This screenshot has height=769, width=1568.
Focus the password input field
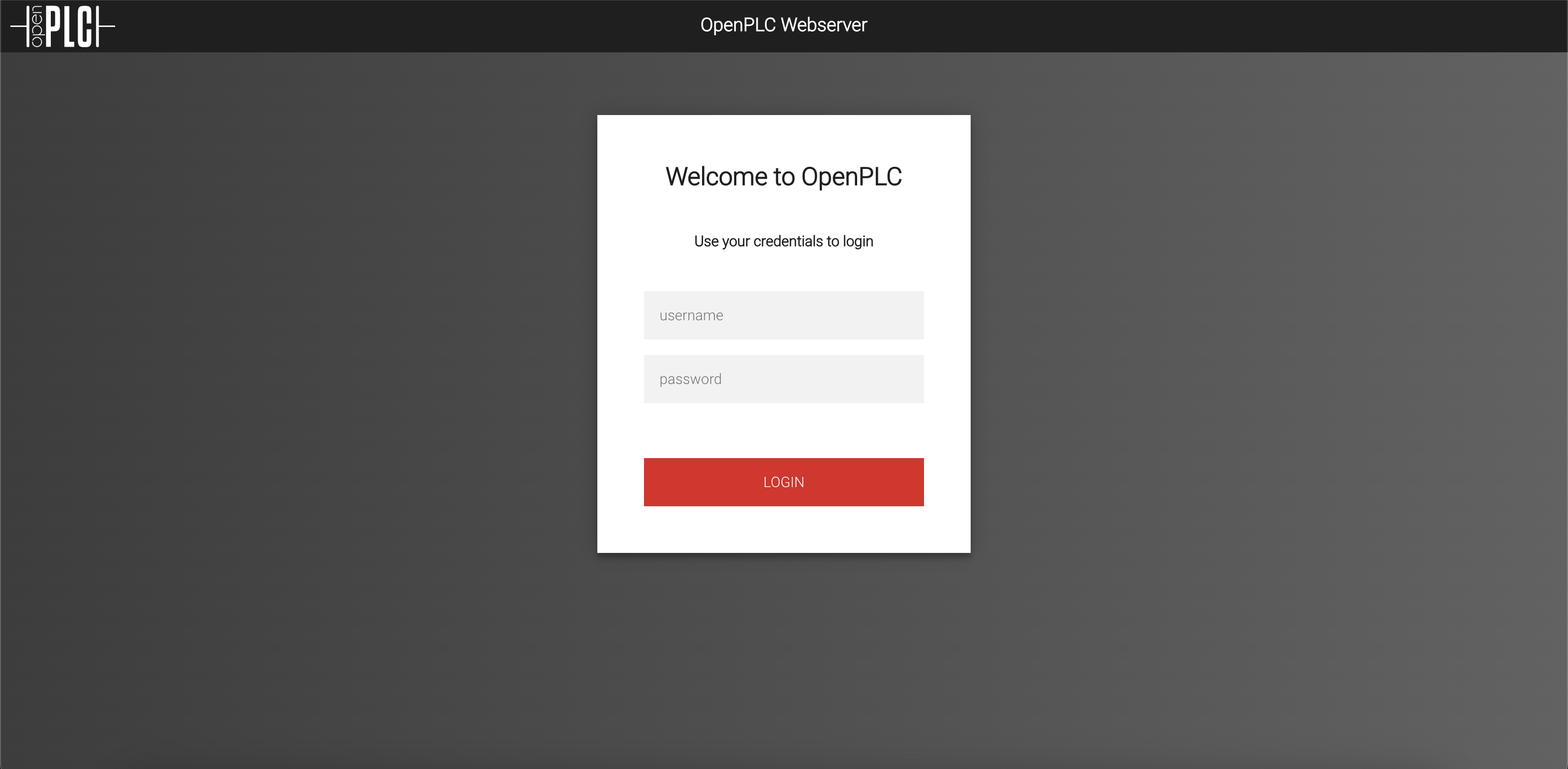783,379
